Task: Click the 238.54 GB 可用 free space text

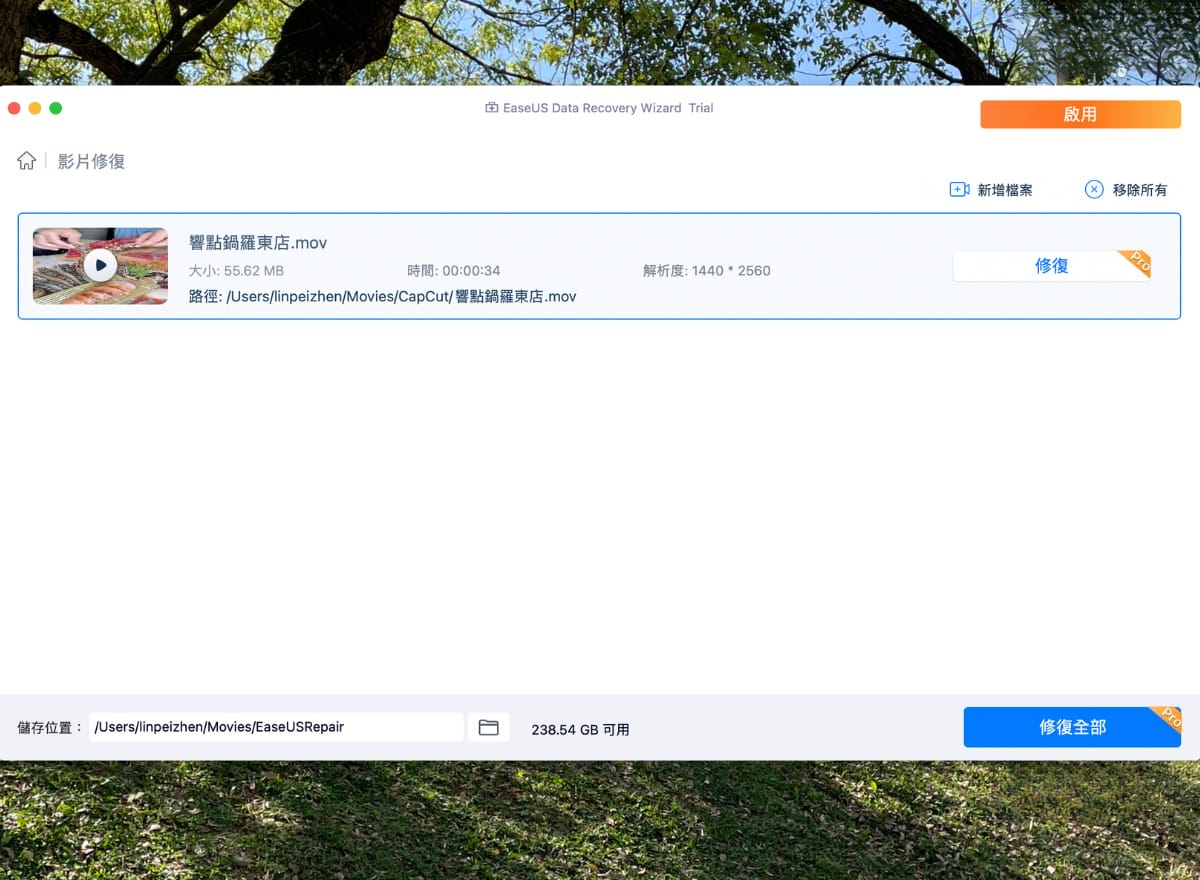Action: click(580, 730)
